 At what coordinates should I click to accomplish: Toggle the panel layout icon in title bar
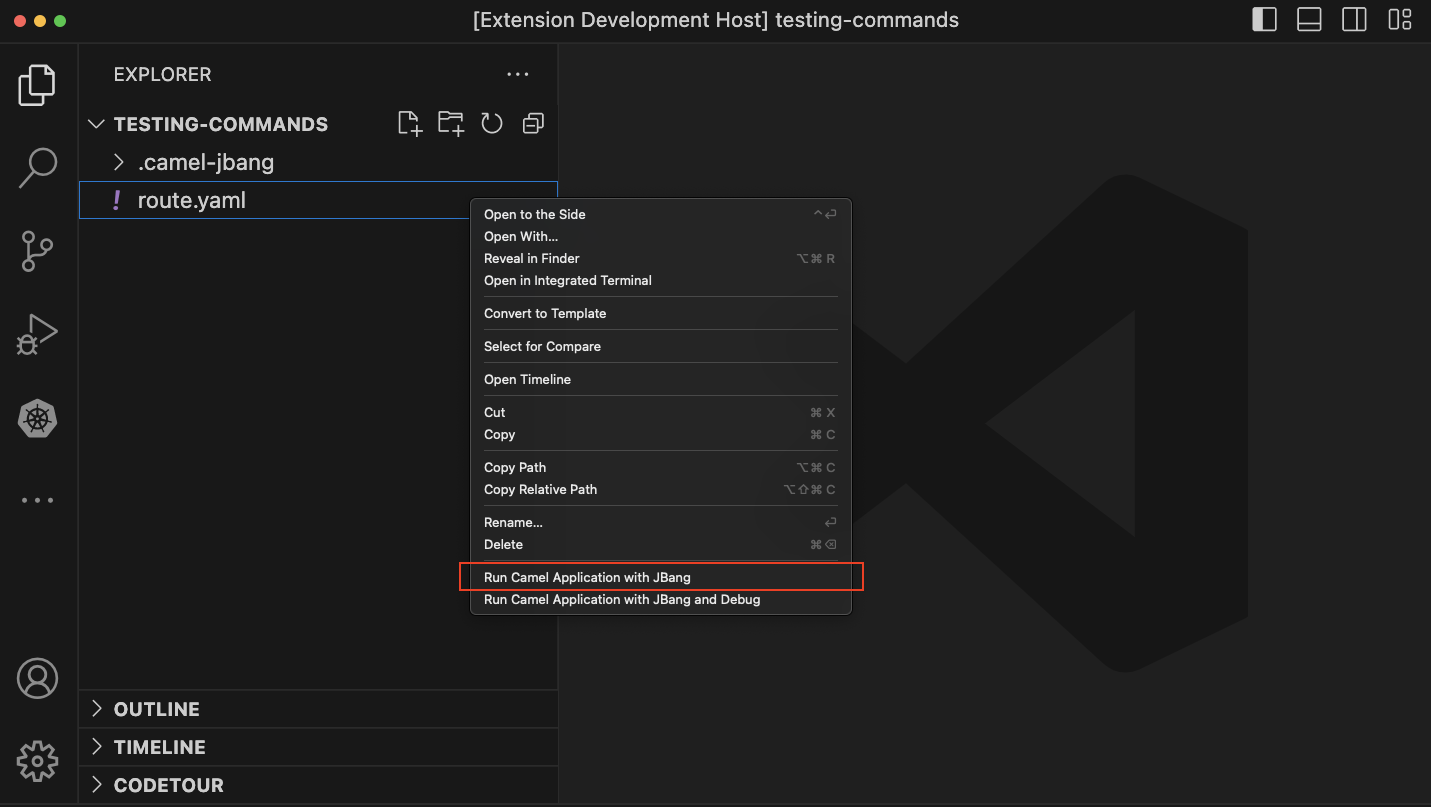1309,19
